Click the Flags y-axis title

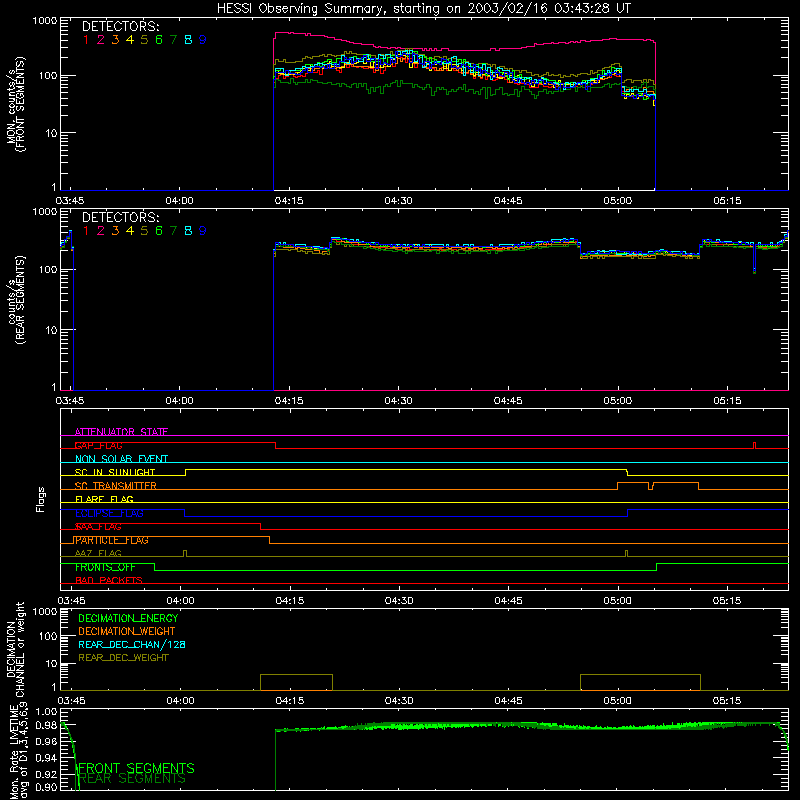[x=41, y=499]
